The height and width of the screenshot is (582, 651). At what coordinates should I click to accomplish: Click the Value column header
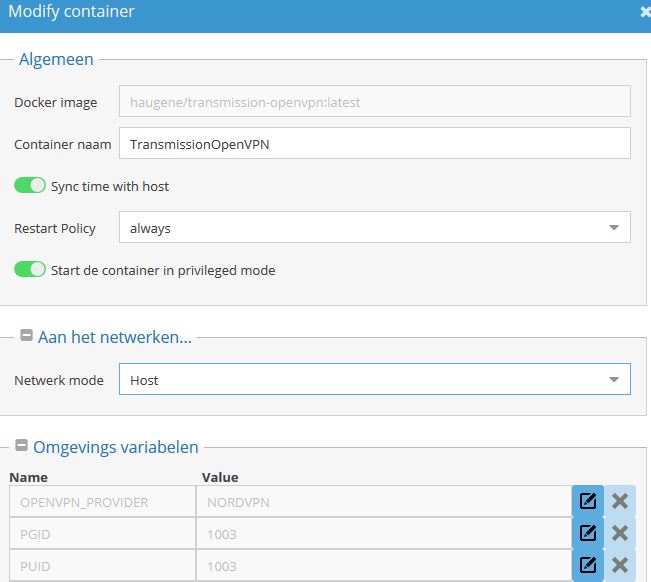point(220,477)
